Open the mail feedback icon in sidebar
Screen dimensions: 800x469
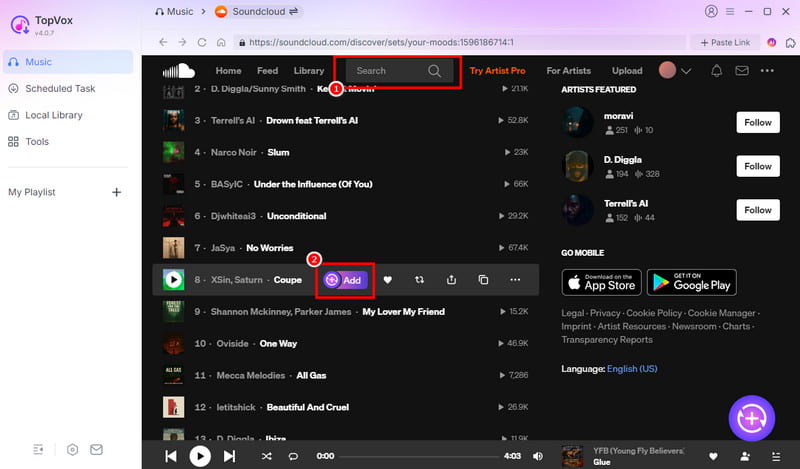[96, 449]
